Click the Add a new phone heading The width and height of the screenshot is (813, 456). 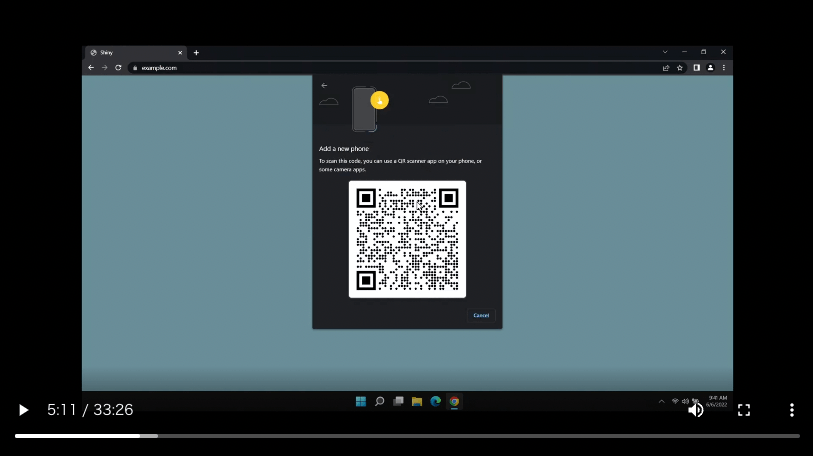coord(344,149)
